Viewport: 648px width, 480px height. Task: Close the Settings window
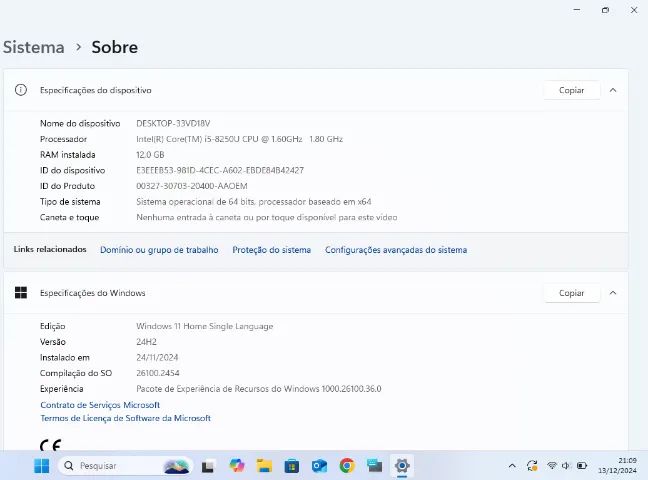pyautogui.click(x=634, y=10)
